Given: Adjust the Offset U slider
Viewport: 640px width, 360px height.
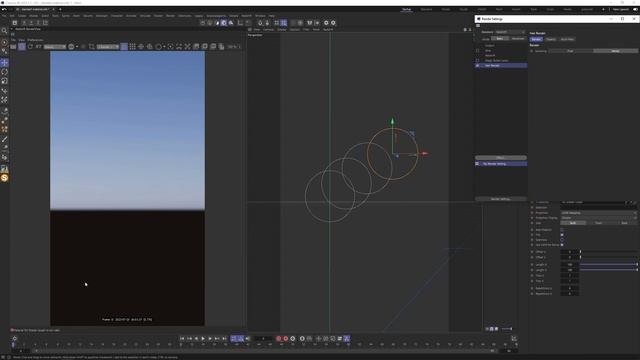Looking at the screenshot, I should click(609, 252).
